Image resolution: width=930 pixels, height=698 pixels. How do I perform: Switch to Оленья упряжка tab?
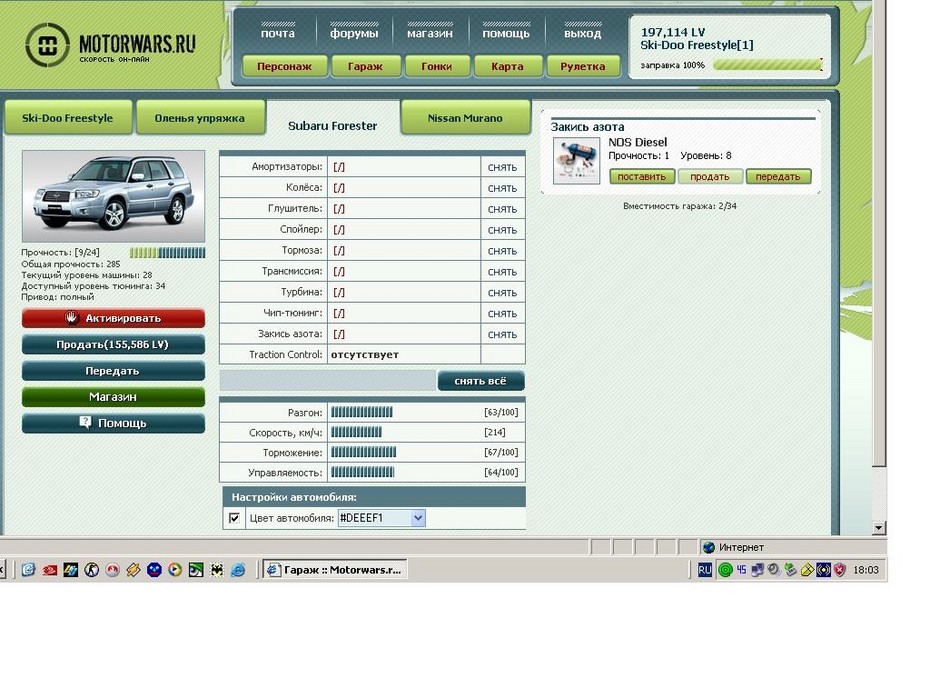200,118
